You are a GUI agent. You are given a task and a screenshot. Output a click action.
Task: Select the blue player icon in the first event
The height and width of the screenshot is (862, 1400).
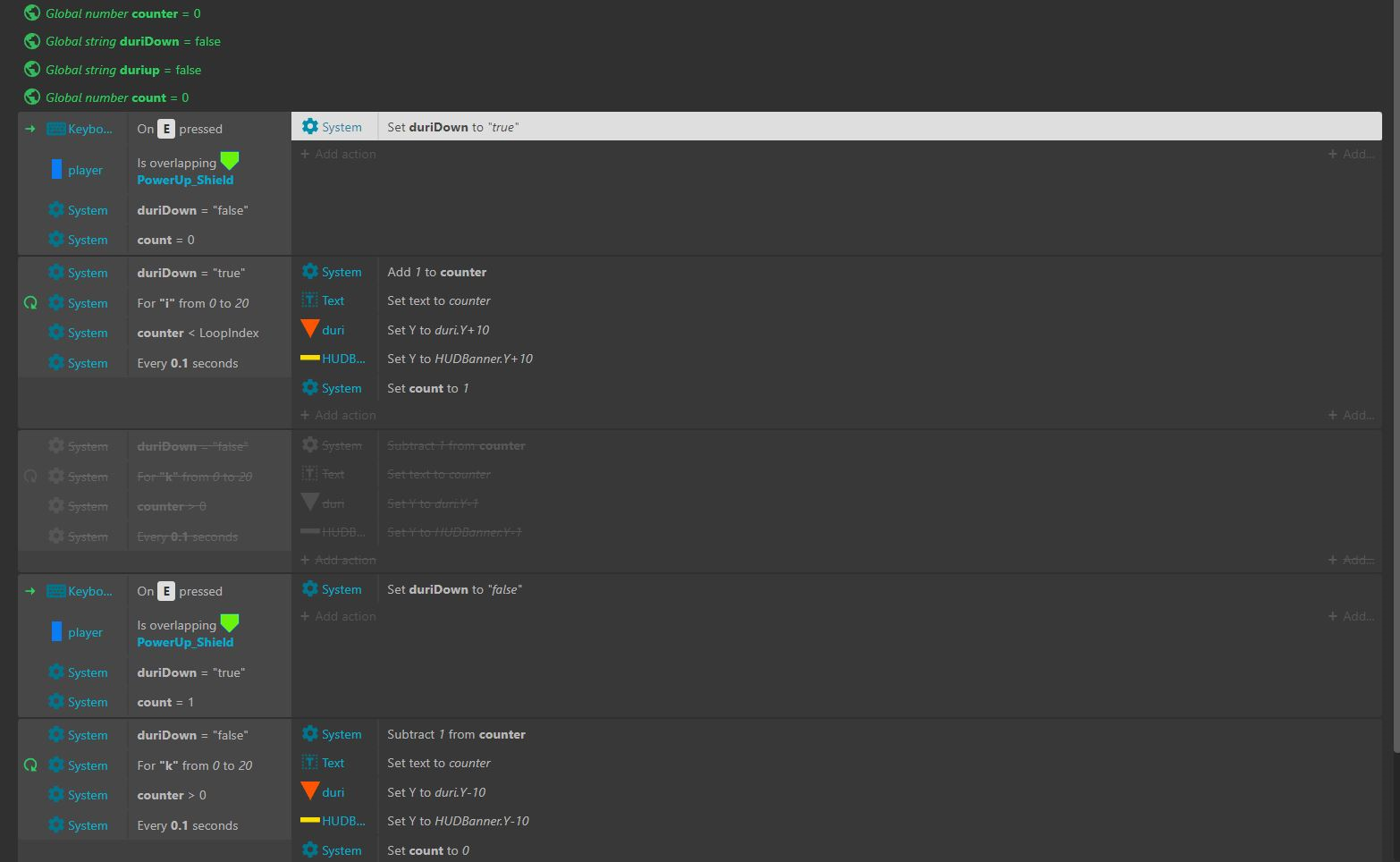tap(56, 170)
